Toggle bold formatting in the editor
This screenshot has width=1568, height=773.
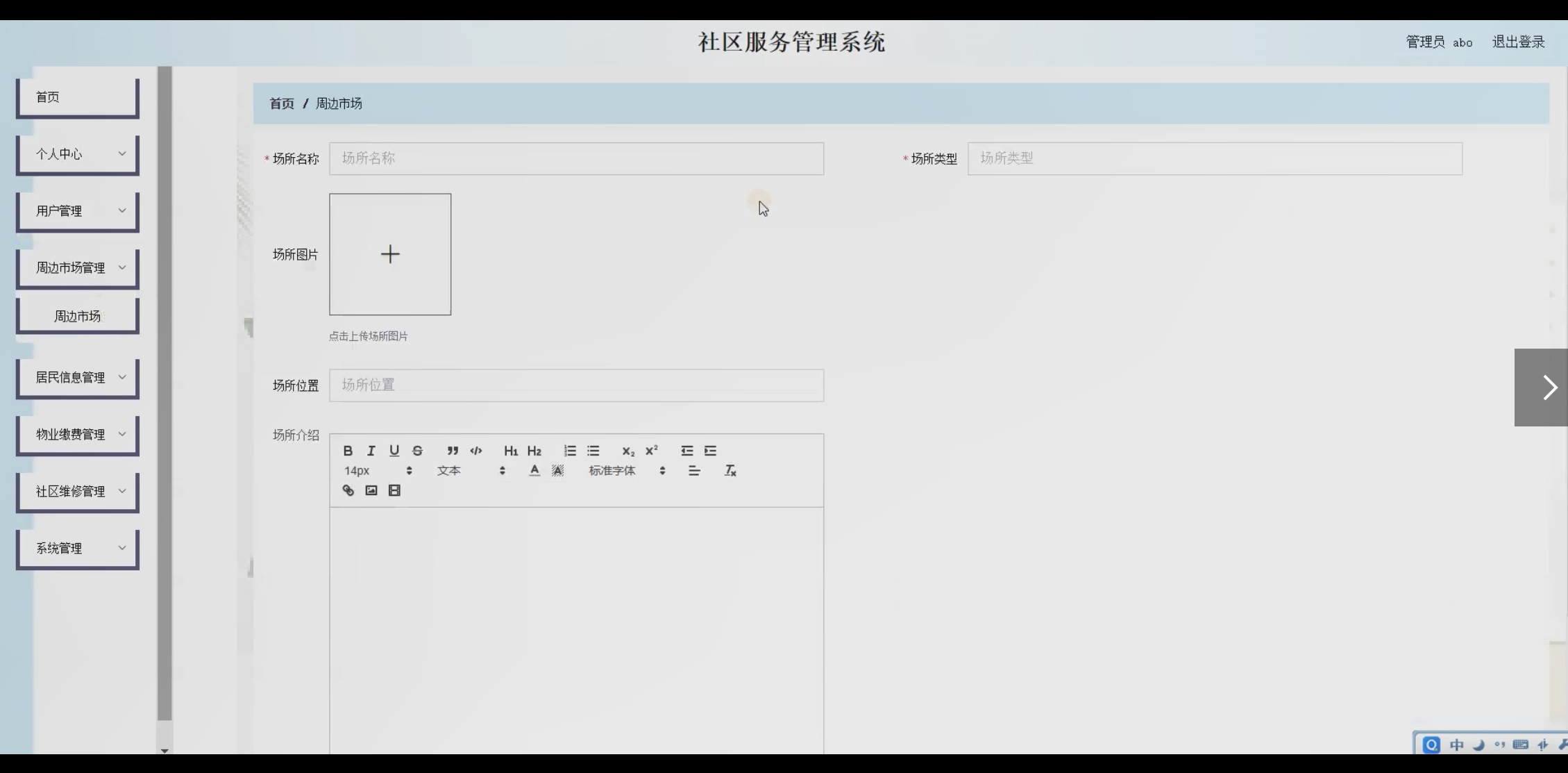(348, 451)
